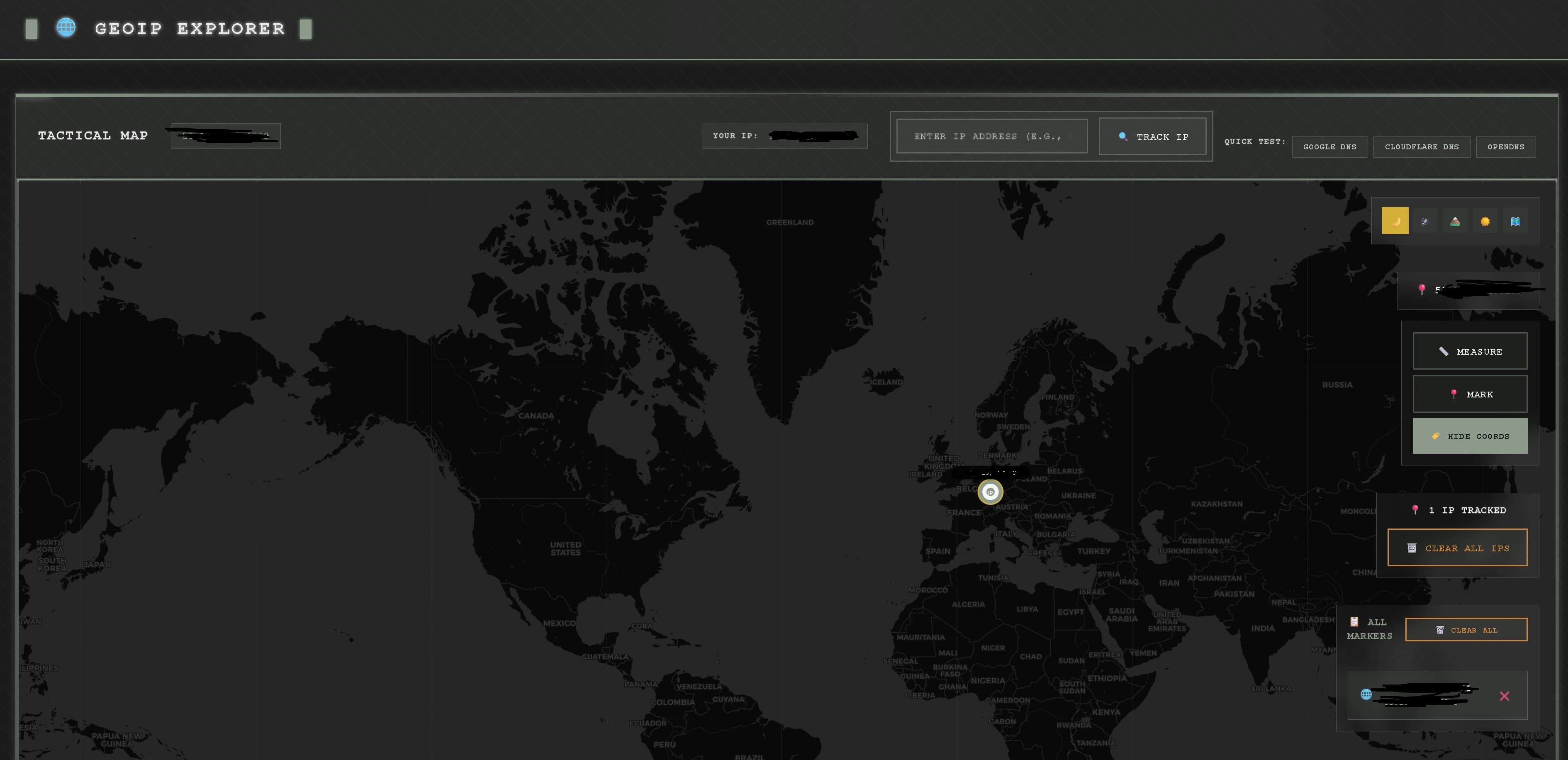Switch to the satellite map style
This screenshot has height=760, width=1568.
click(x=1426, y=220)
